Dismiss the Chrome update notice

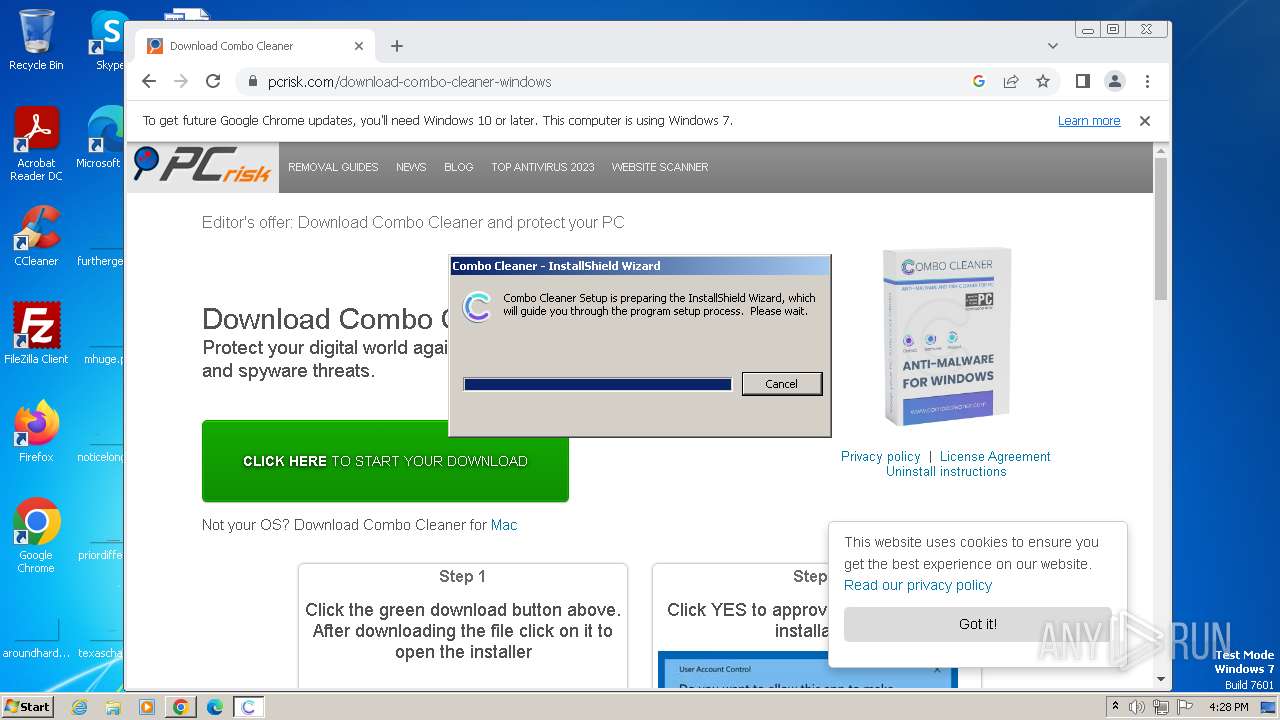pos(1145,121)
